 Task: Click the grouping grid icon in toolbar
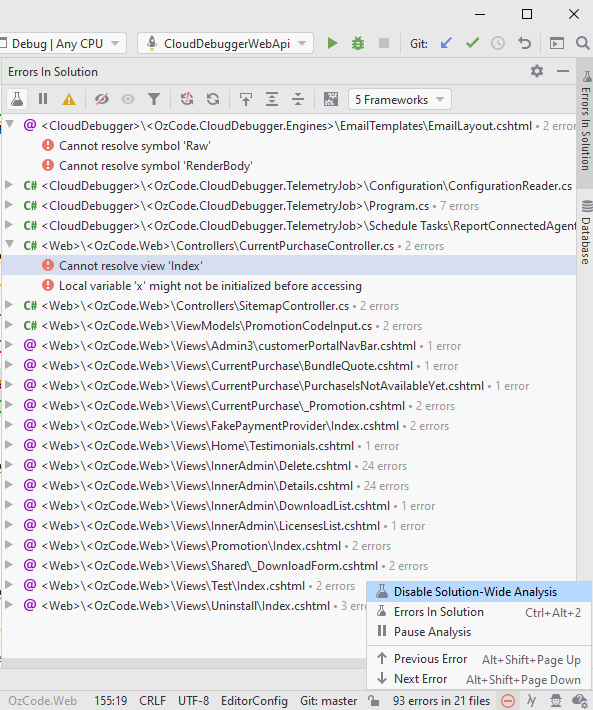(331, 99)
